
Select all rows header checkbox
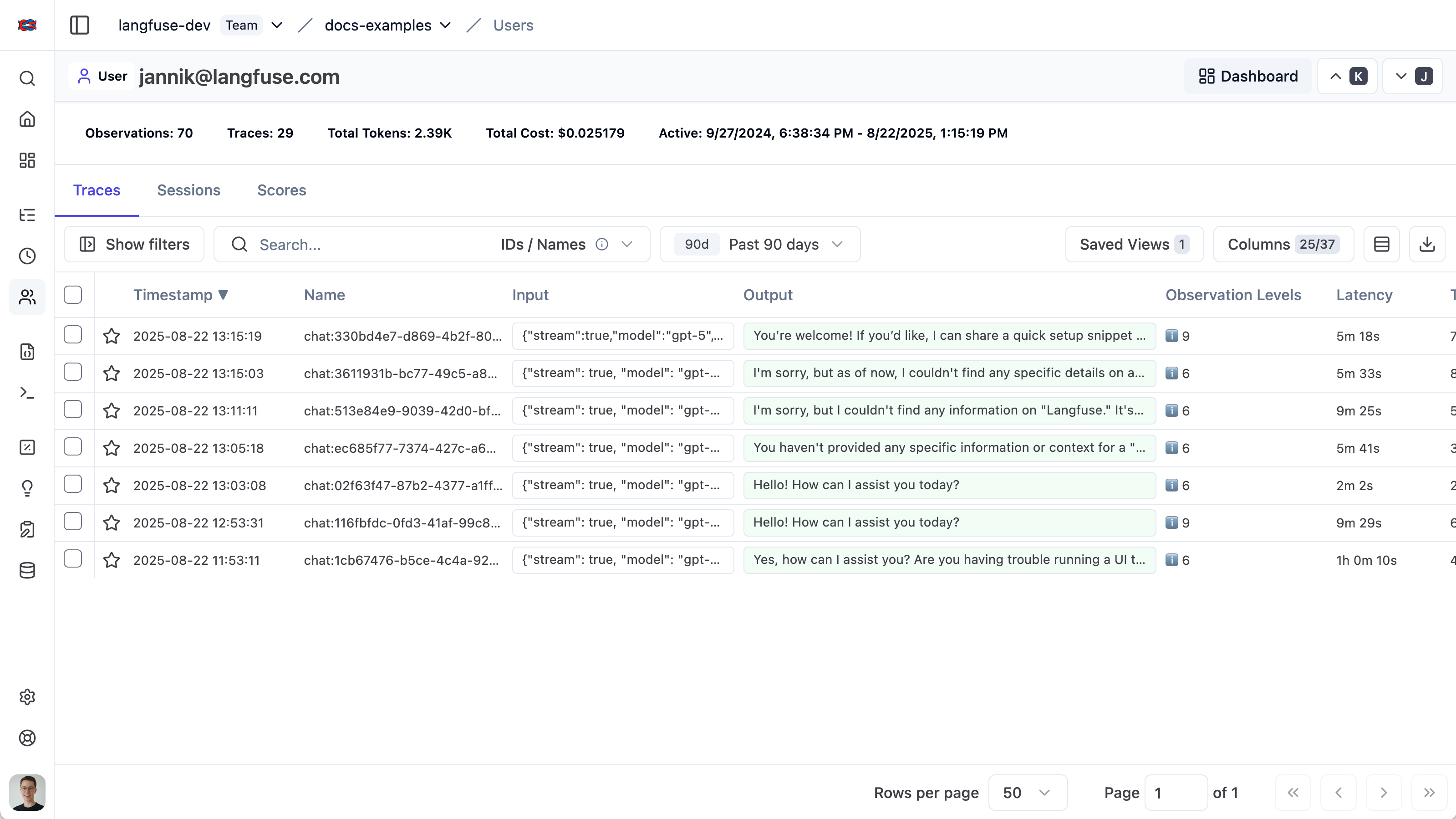pyautogui.click(x=73, y=295)
